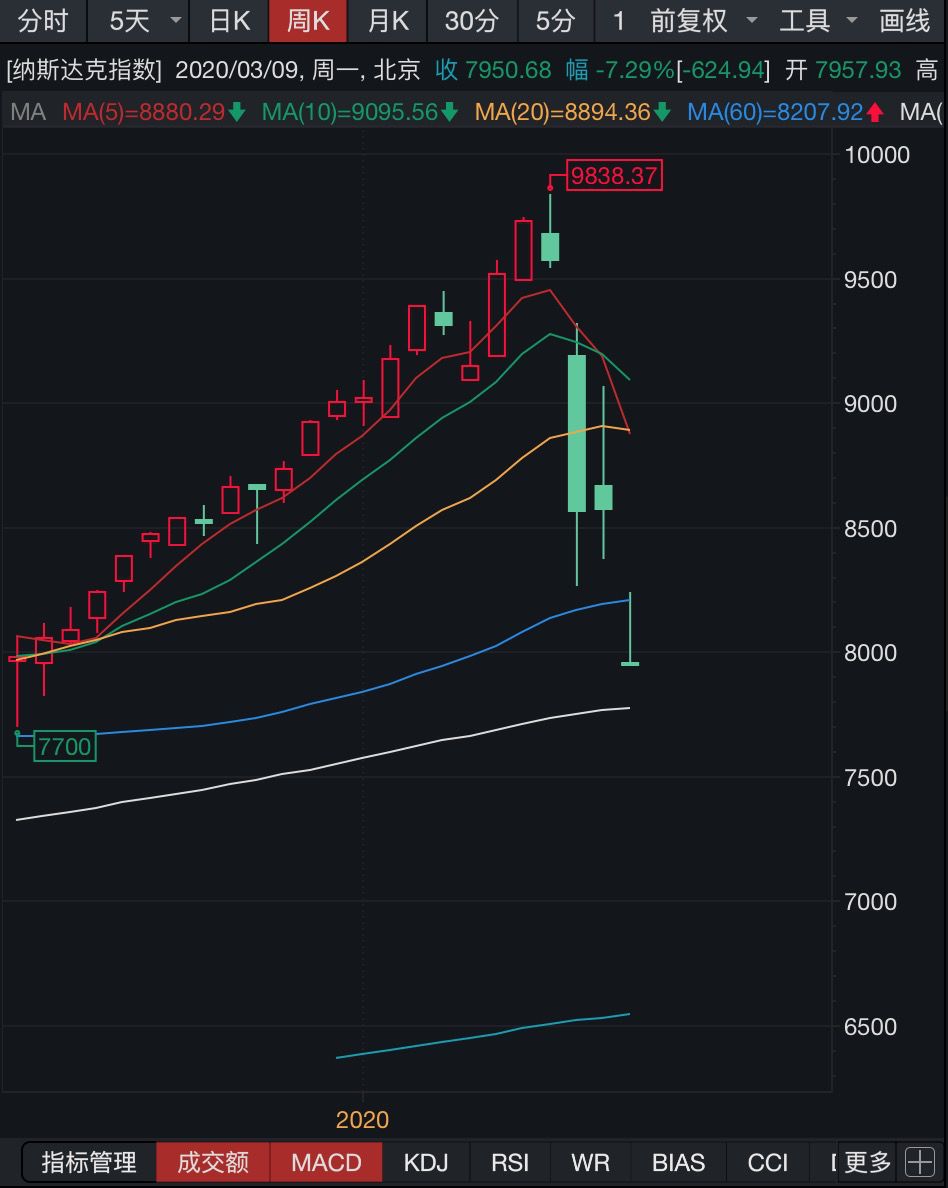Switch to the 分时 intraday tab
Screen dimensions: 948x1188
coord(43,21)
